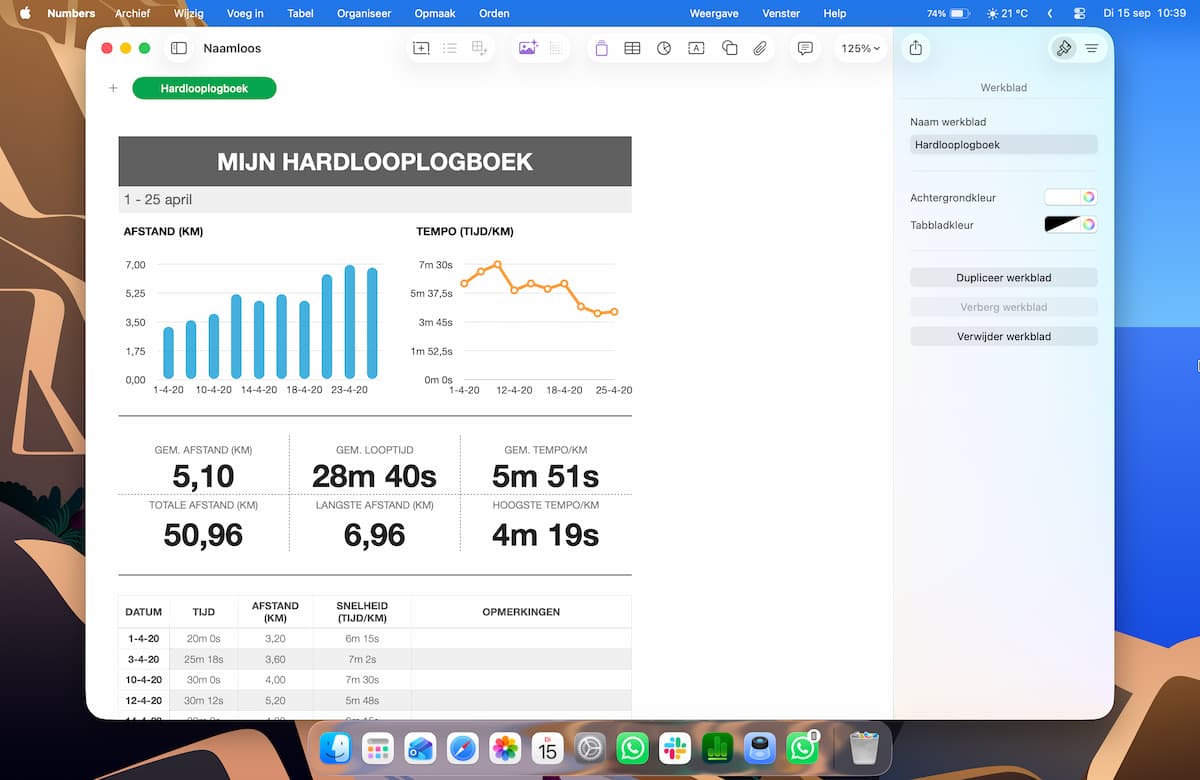The height and width of the screenshot is (780, 1200).
Task: Click Verwijder werkblad button
Action: coord(1004,337)
